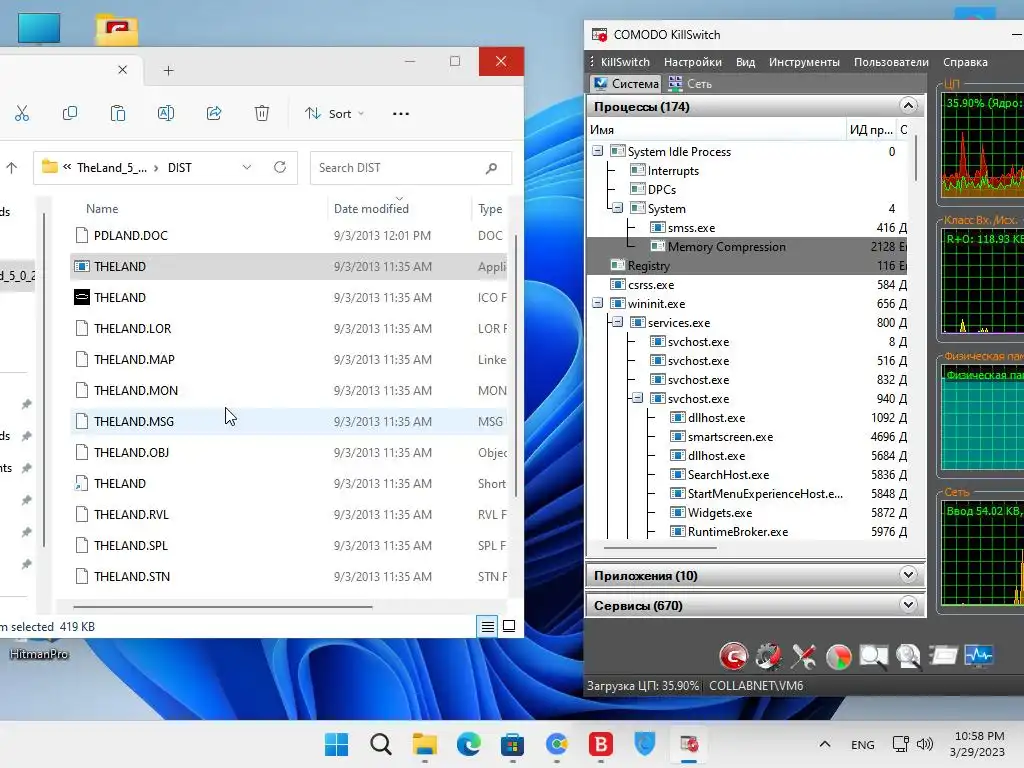Viewport: 1024px width, 768px height.
Task: Expand the Приложения (10) panel
Action: pyautogui.click(x=908, y=575)
